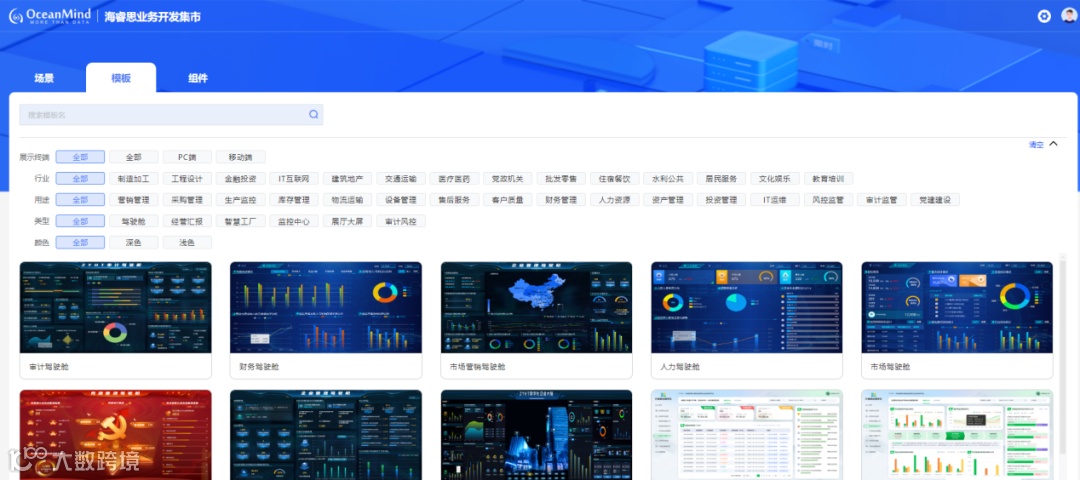
Task: Click 清空 to clear all filters
Action: point(1036,145)
